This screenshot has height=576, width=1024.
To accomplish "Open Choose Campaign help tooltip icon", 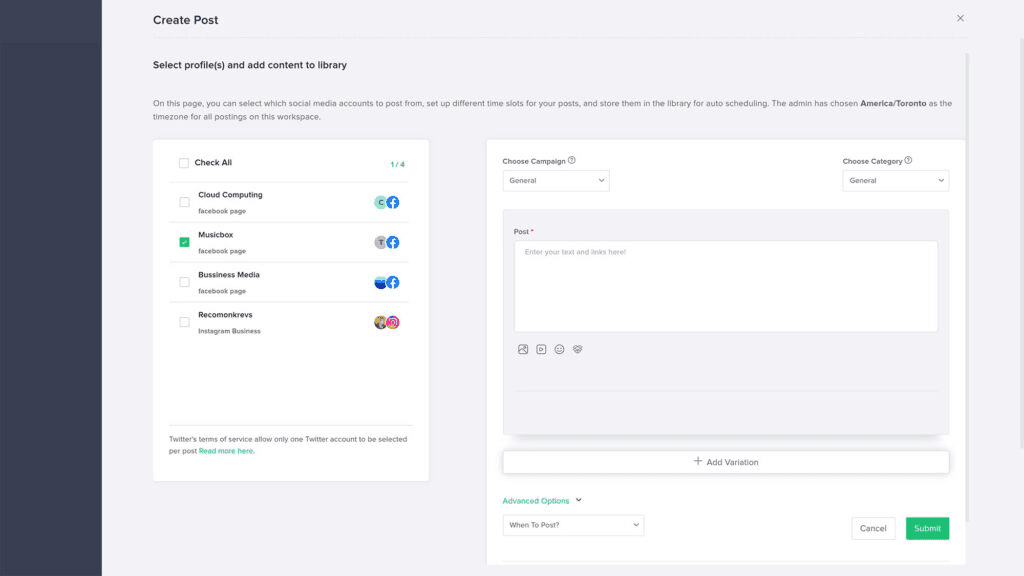I will (x=571, y=161).
